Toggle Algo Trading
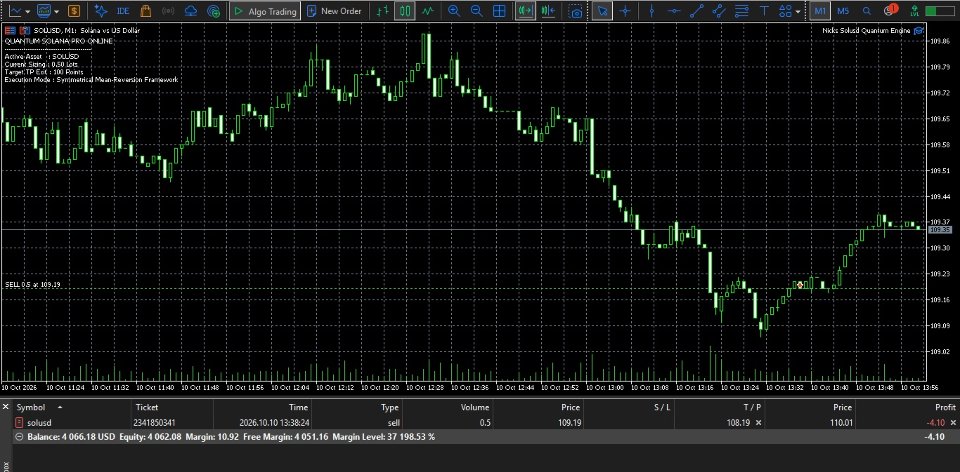 (265, 11)
